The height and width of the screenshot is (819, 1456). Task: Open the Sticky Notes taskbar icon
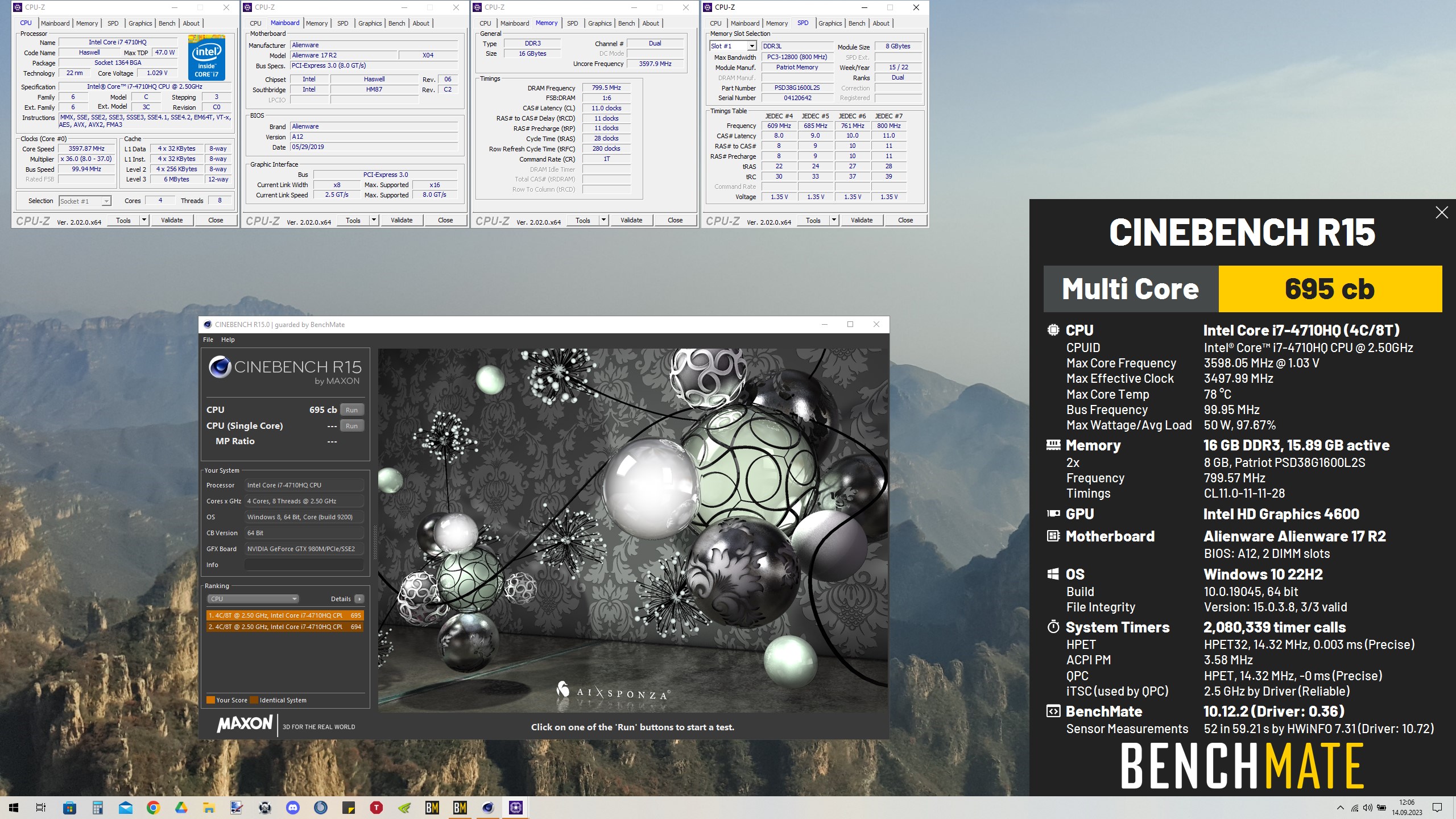349,808
